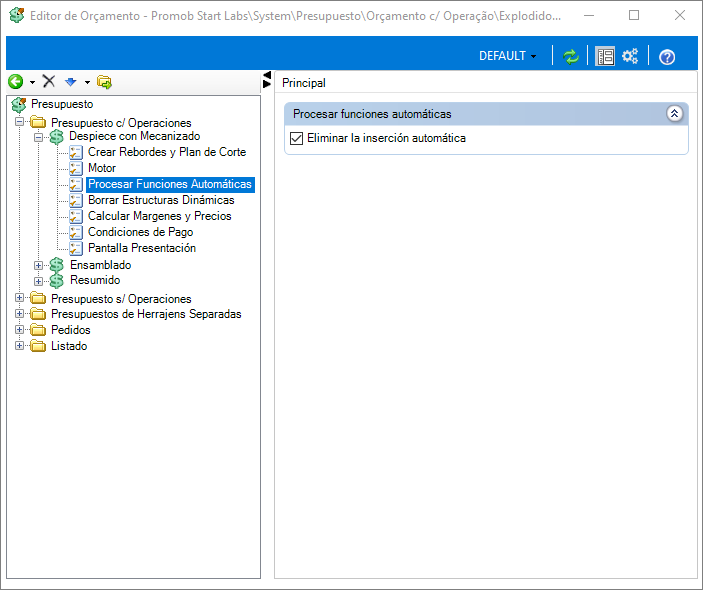Uncheck Eliminar la inserción automática
The width and height of the screenshot is (703, 590).
coord(296,139)
